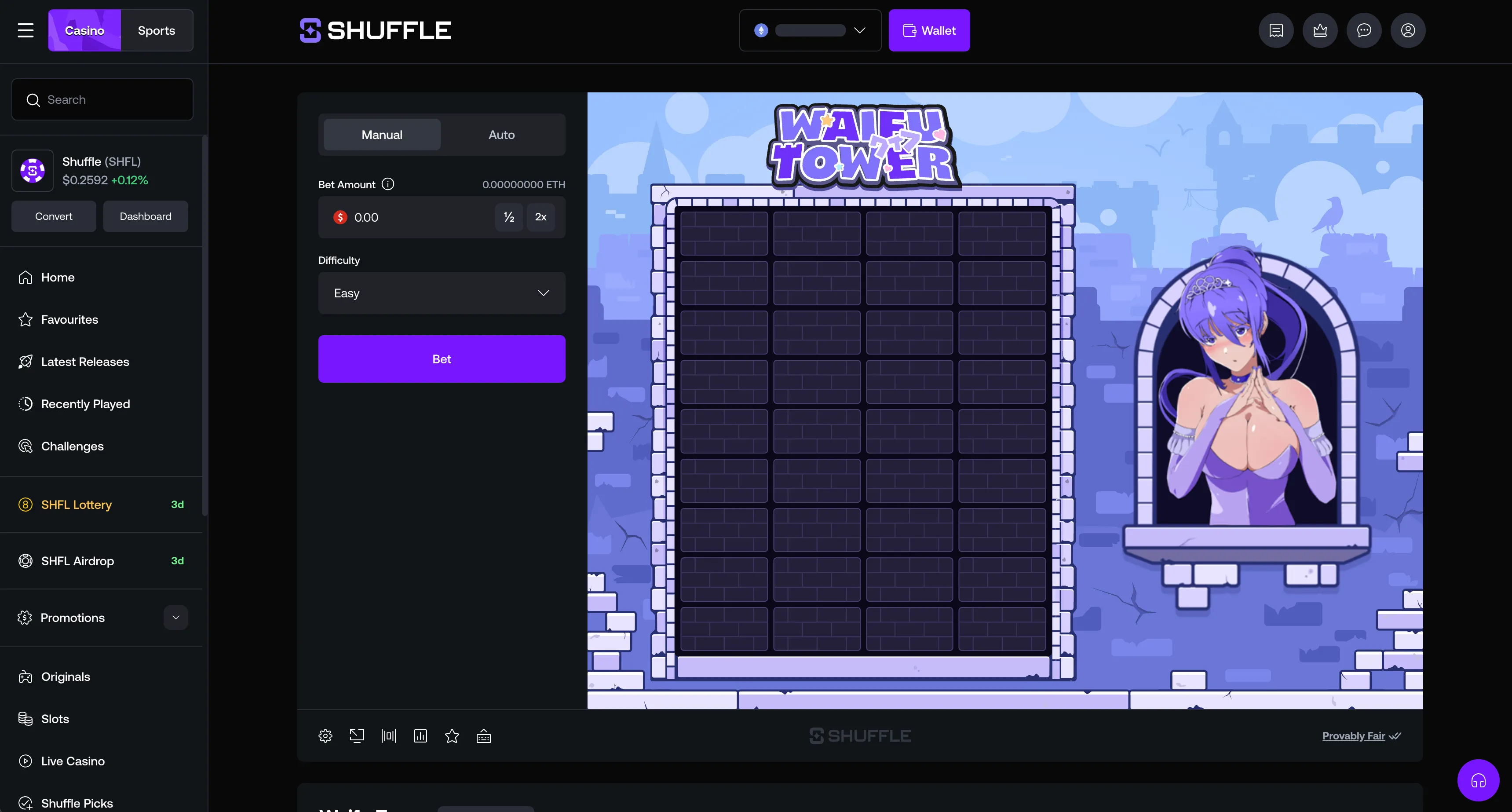1512x812 pixels.
Task: Switch to Sports section
Action: click(157, 30)
